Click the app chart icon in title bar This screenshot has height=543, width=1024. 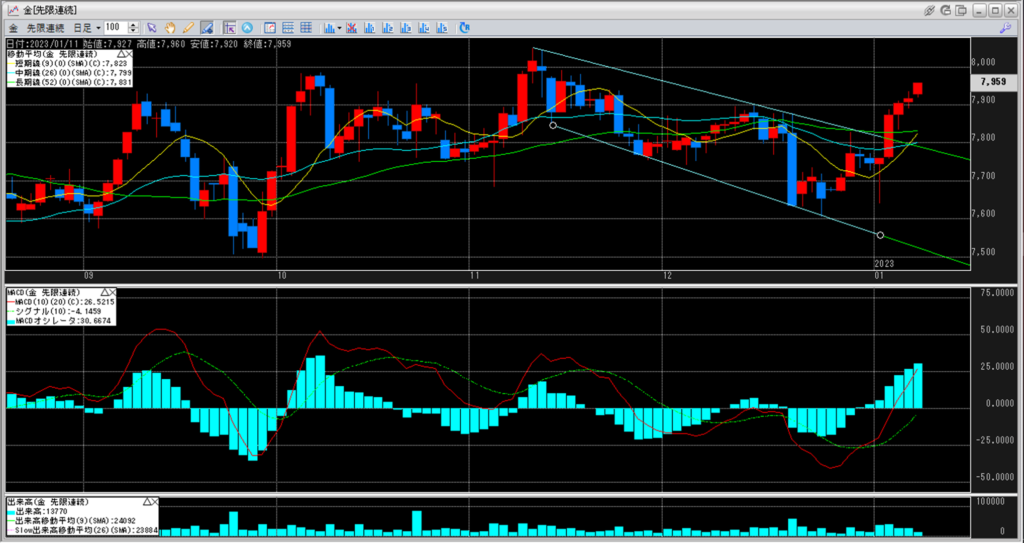pyautogui.click(x=12, y=10)
